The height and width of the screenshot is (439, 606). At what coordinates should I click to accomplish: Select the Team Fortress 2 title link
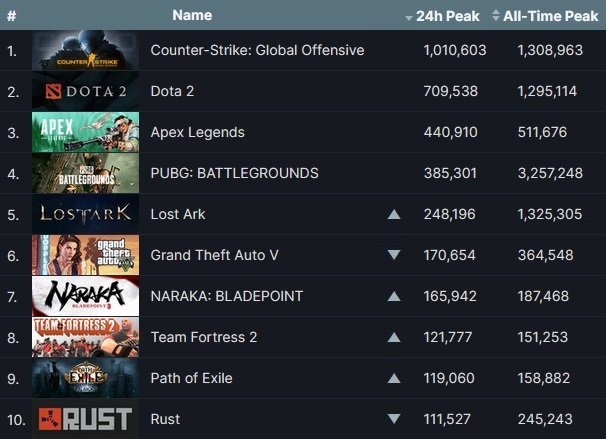pyautogui.click(x=203, y=337)
